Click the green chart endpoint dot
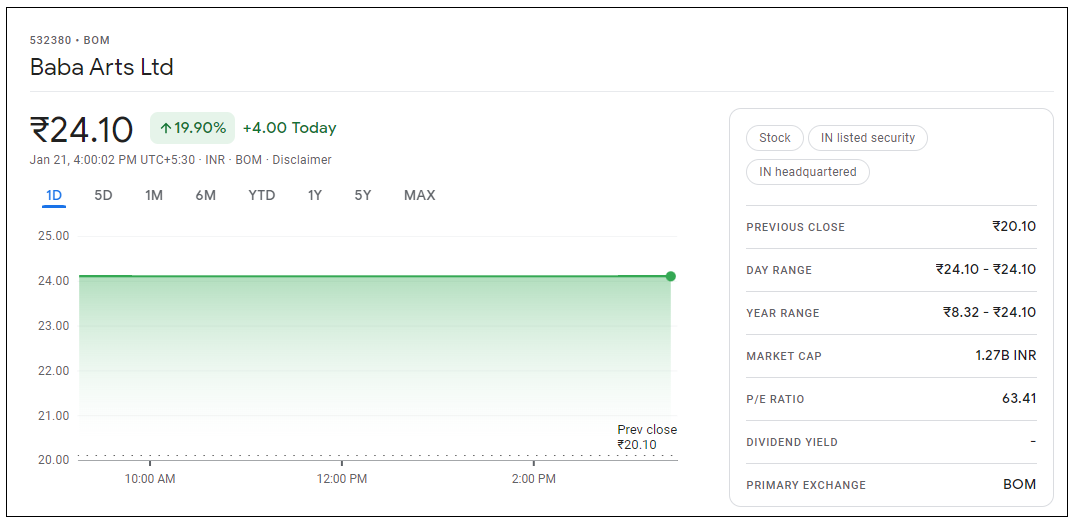This screenshot has height=525, width=1076. click(670, 277)
